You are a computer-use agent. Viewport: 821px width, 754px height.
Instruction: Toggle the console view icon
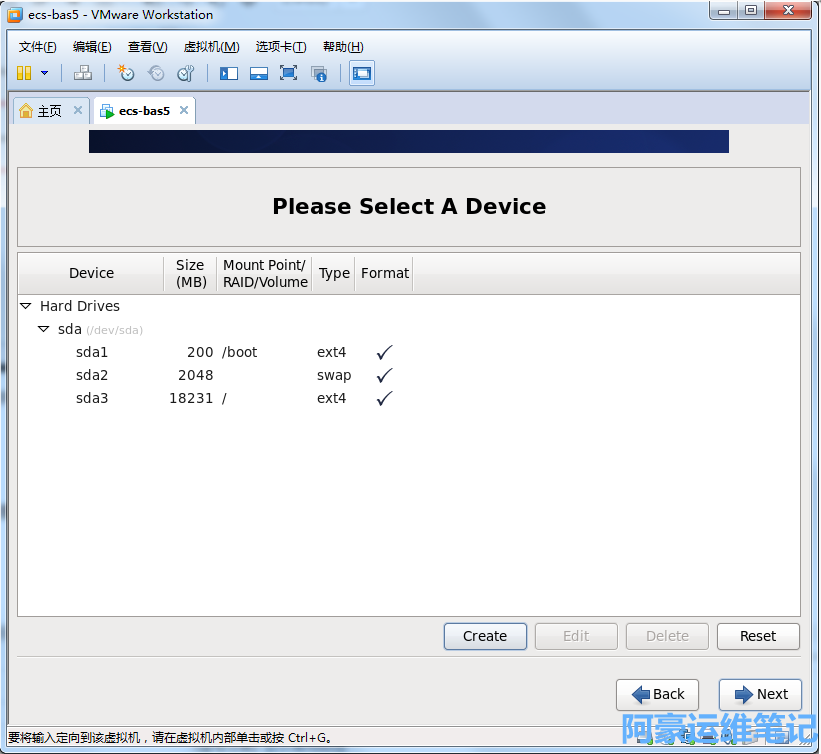[x=362, y=73]
